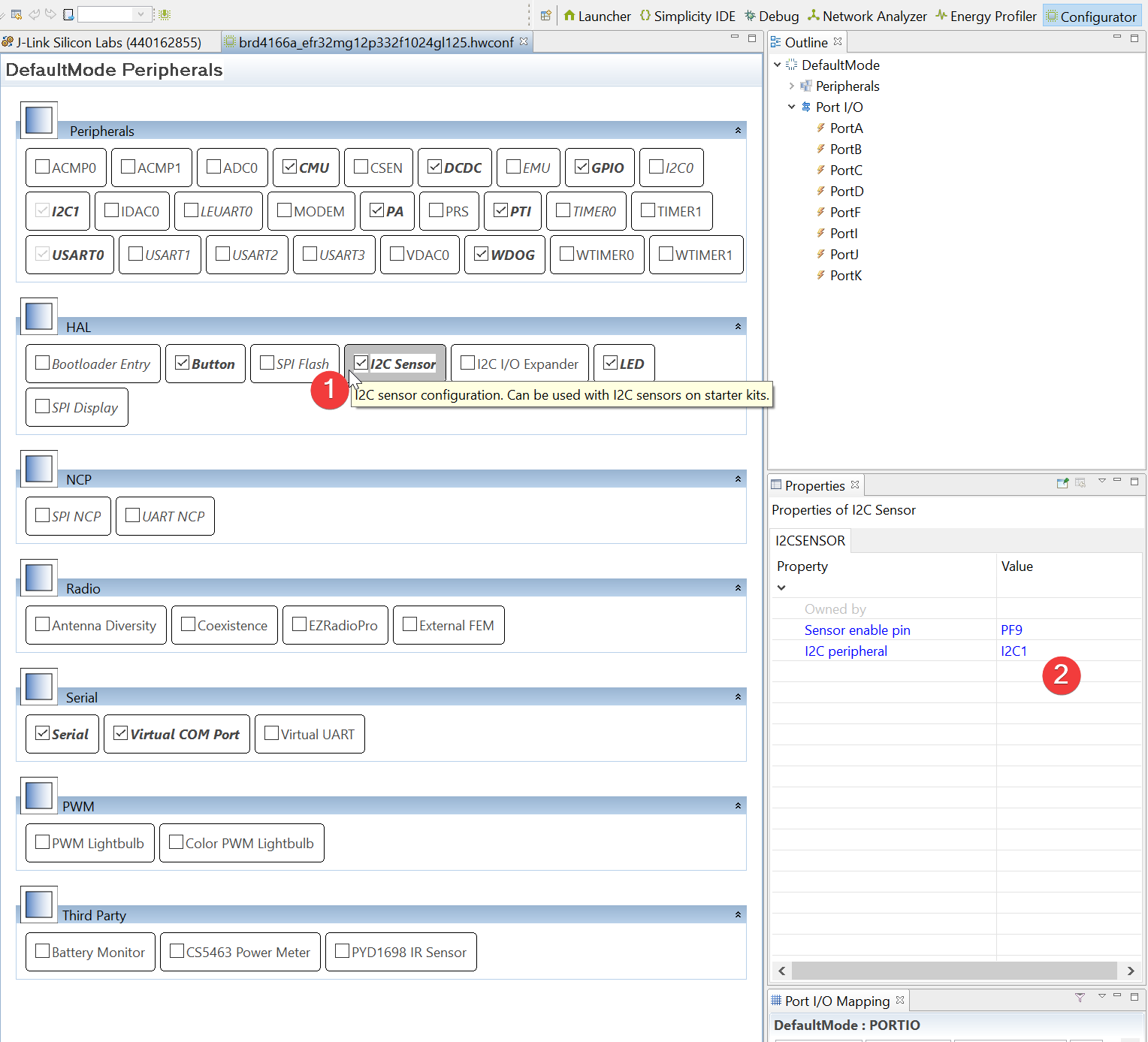Select the brd4166a hwconf editor tab
The width and height of the screenshot is (1148, 1042).
pos(376,43)
